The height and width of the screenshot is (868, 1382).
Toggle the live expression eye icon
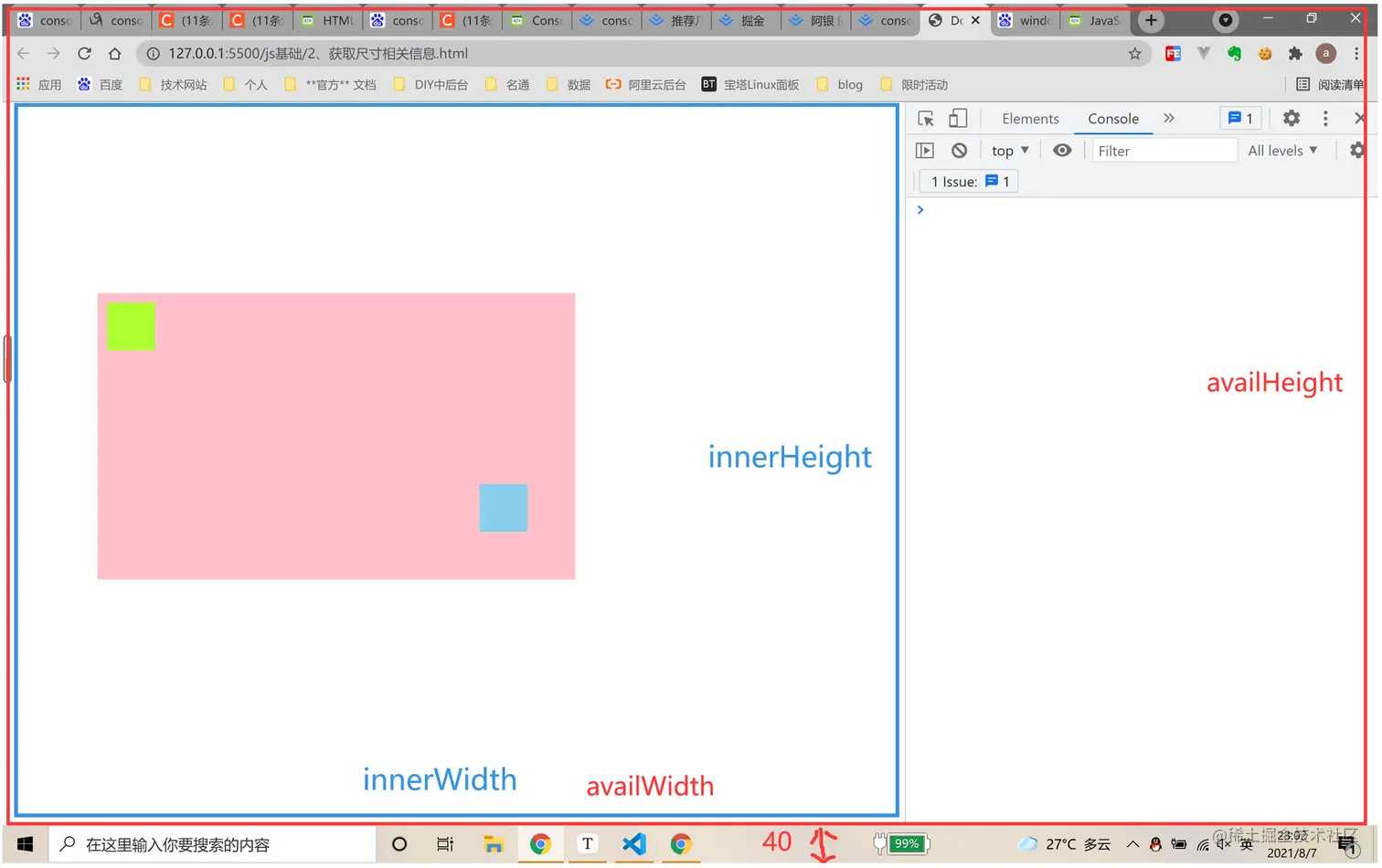(x=1061, y=150)
